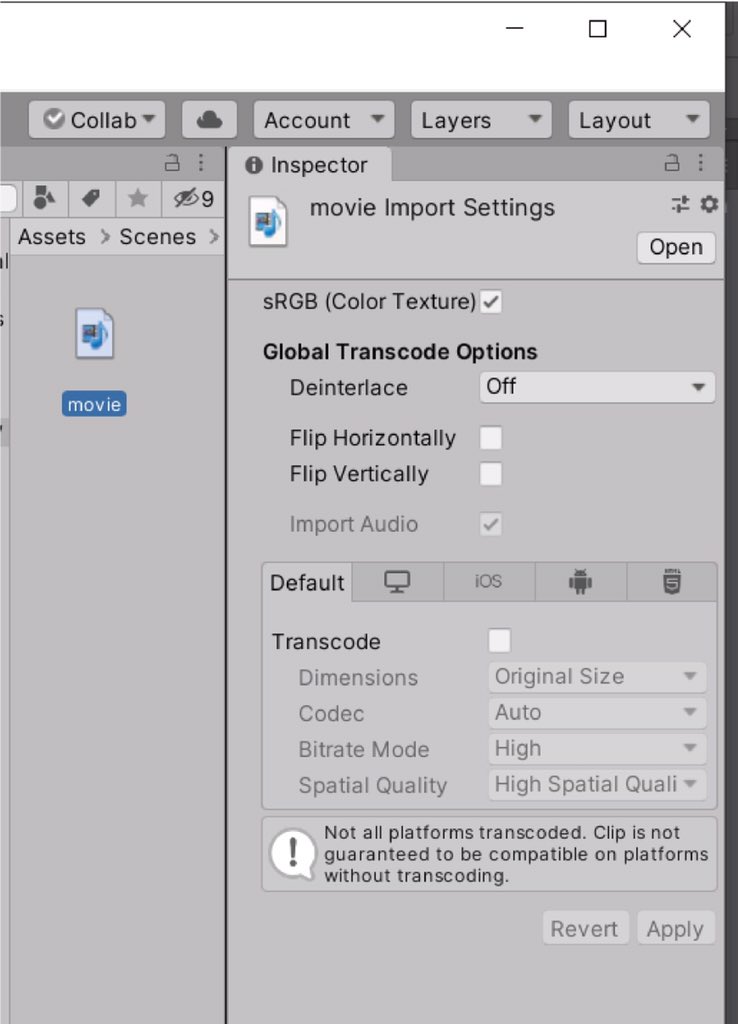Click the Search by Type icon

pos(45,198)
